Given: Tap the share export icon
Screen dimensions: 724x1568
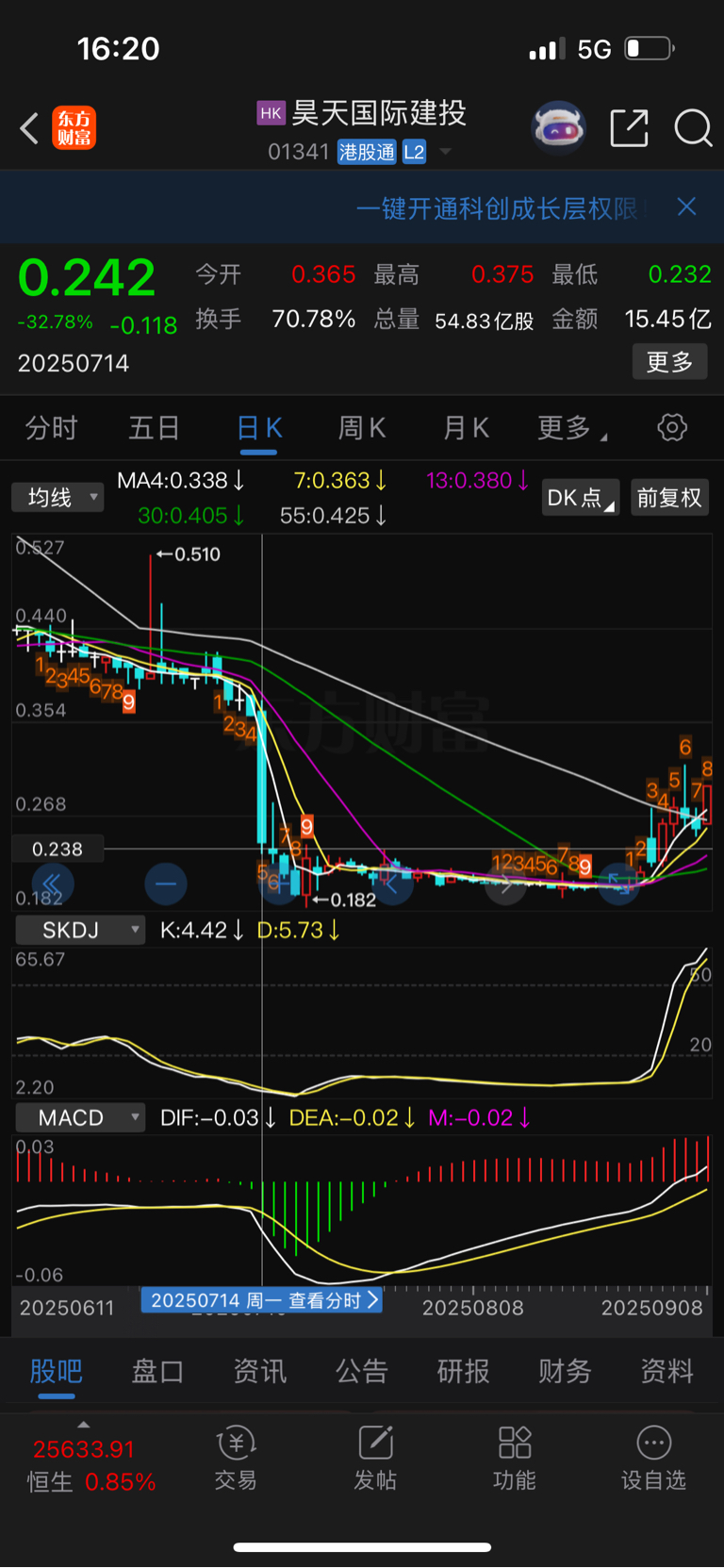Looking at the screenshot, I should pos(629,127).
